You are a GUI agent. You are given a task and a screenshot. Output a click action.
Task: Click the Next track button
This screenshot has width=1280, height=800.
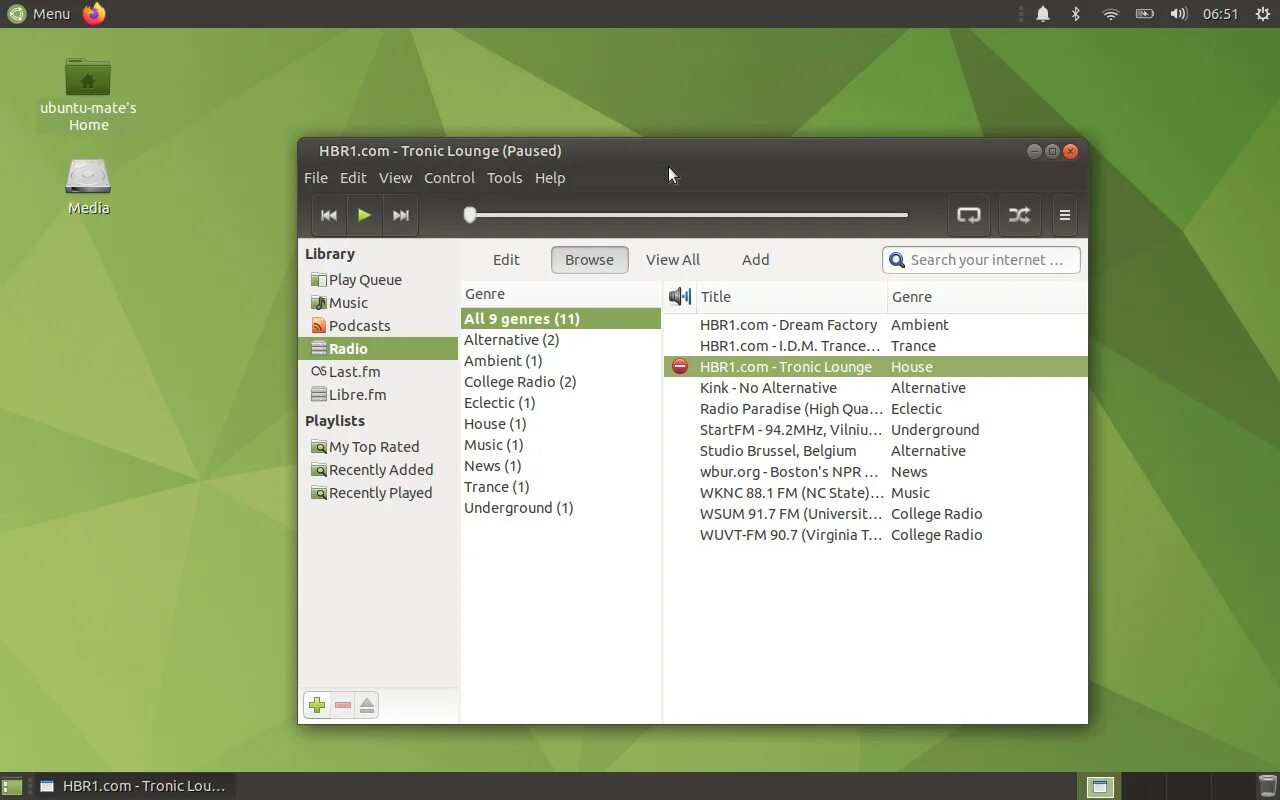point(401,215)
